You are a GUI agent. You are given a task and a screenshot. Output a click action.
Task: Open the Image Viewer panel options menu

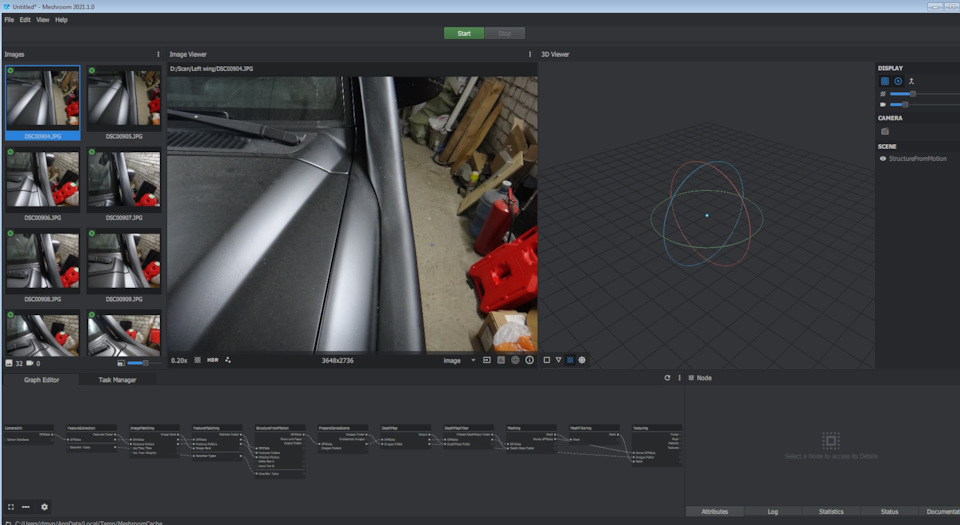530,54
